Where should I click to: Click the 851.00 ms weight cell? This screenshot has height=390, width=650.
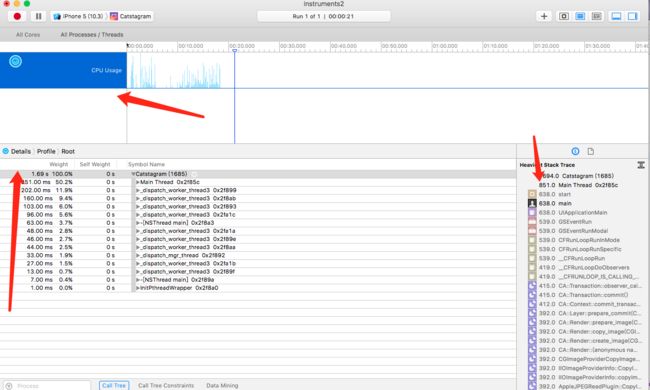[x=36, y=182]
